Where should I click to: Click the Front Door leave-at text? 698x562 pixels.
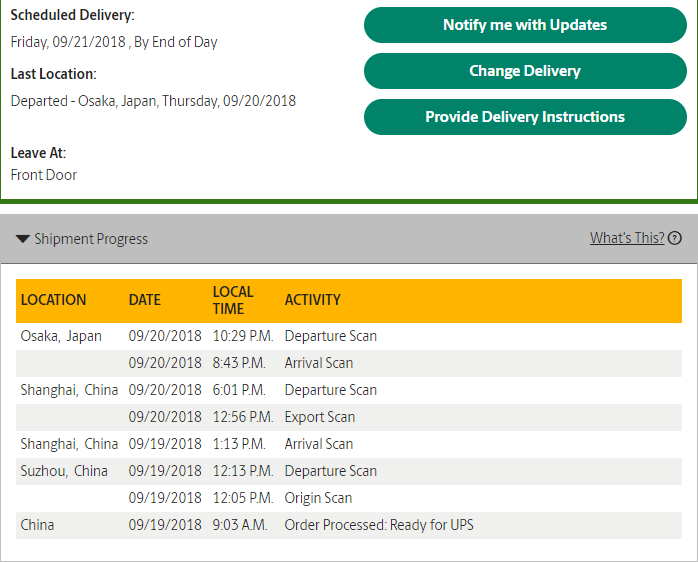tap(44, 175)
